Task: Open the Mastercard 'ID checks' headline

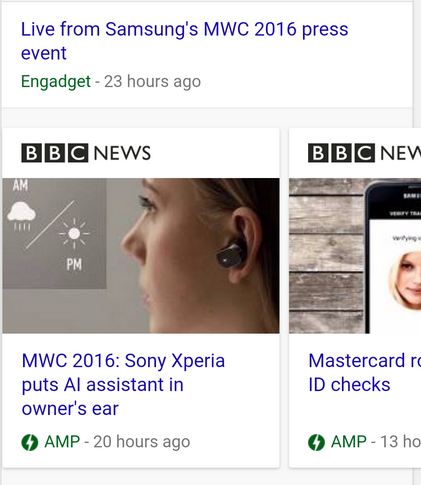Action: (364, 372)
